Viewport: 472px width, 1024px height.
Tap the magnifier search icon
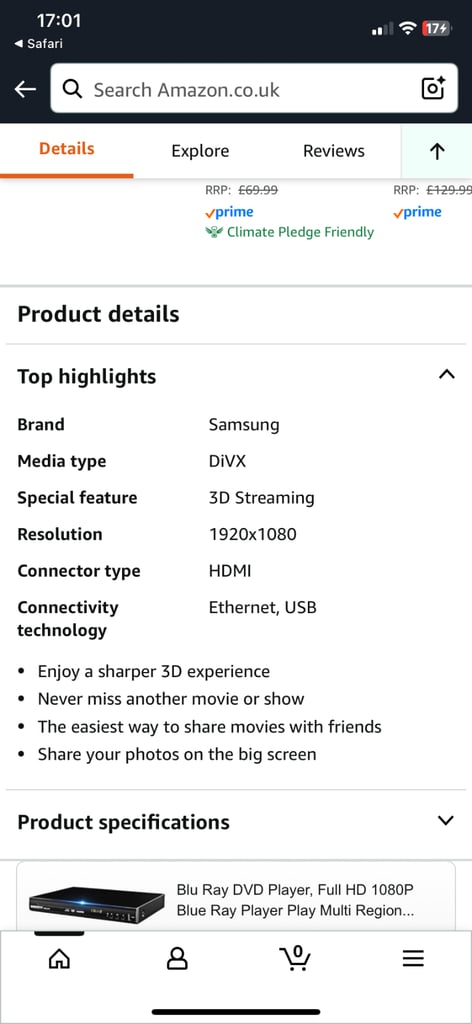coord(72,89)
